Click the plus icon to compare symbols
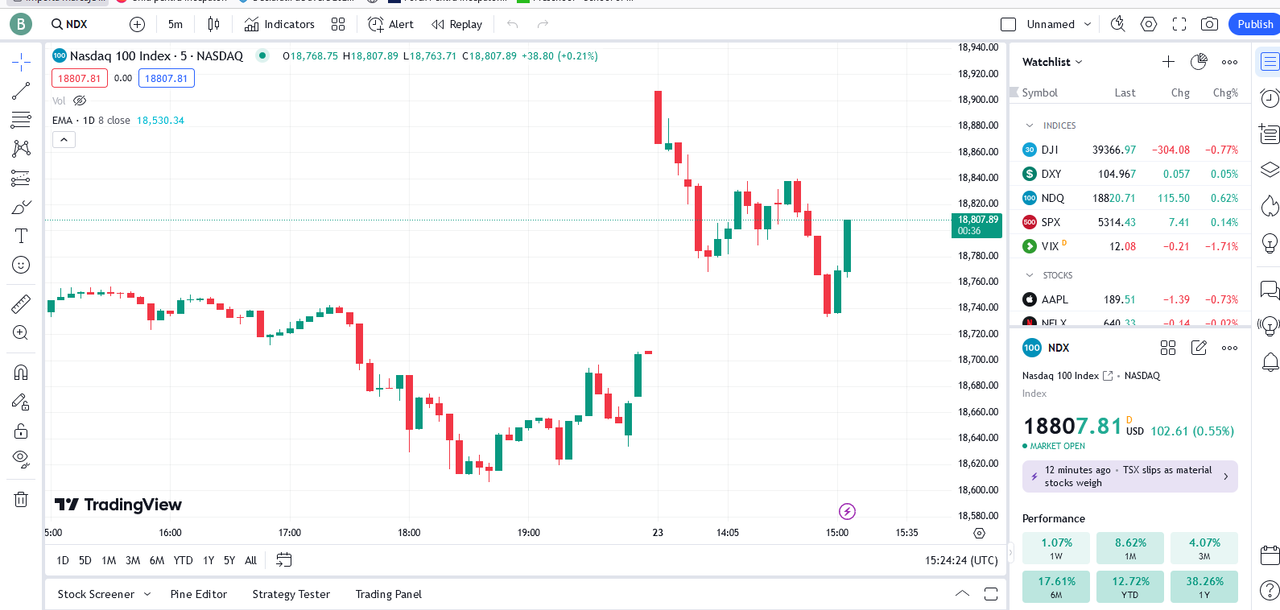Screen dimensions: 1280x610 137,24
